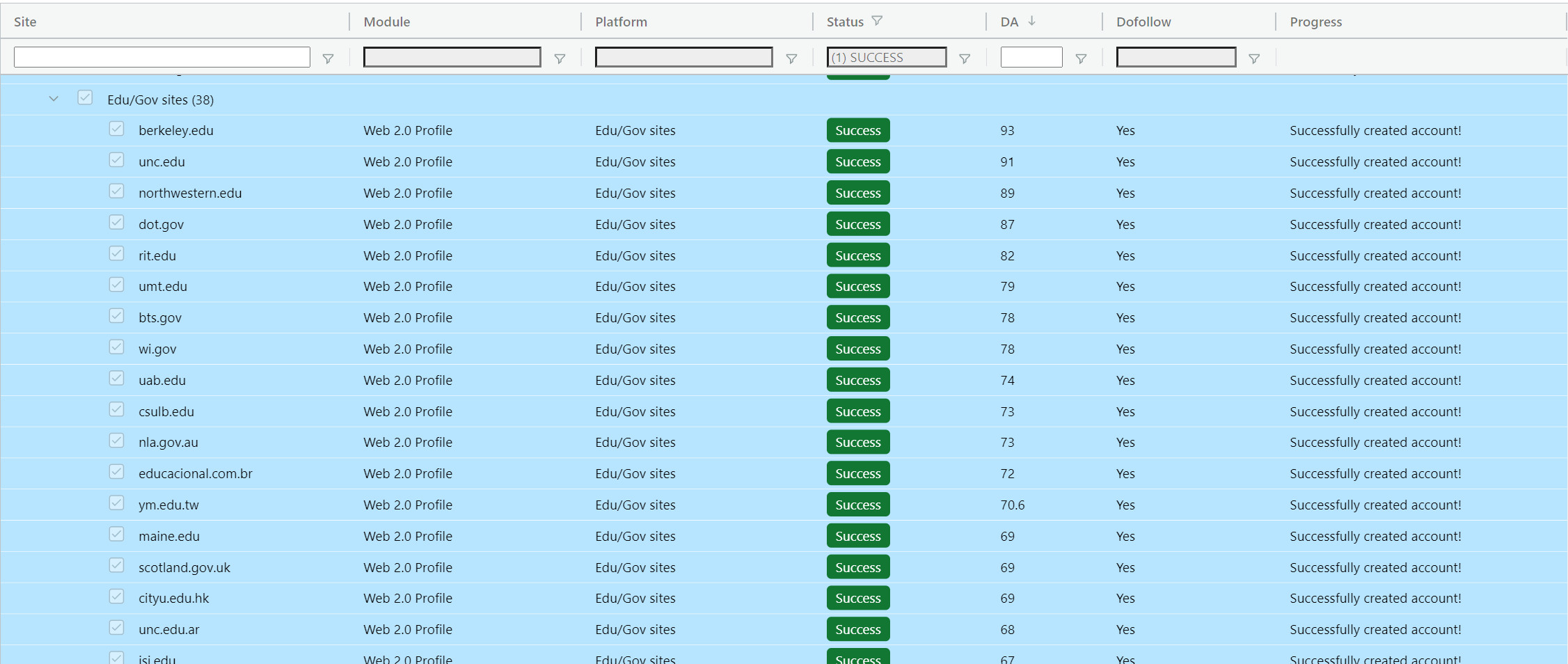
Task: Open filter funnel beside the SUCCESS status box
Action: point(965,58)
